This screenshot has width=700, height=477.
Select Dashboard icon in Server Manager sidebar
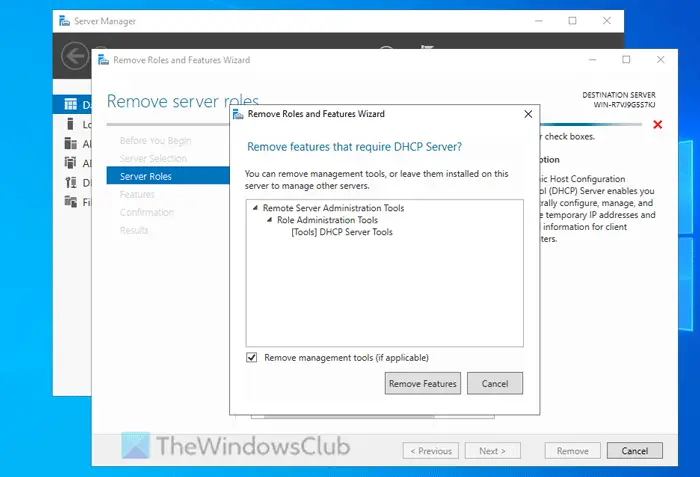pyautogui.click(x=71, y=104)
